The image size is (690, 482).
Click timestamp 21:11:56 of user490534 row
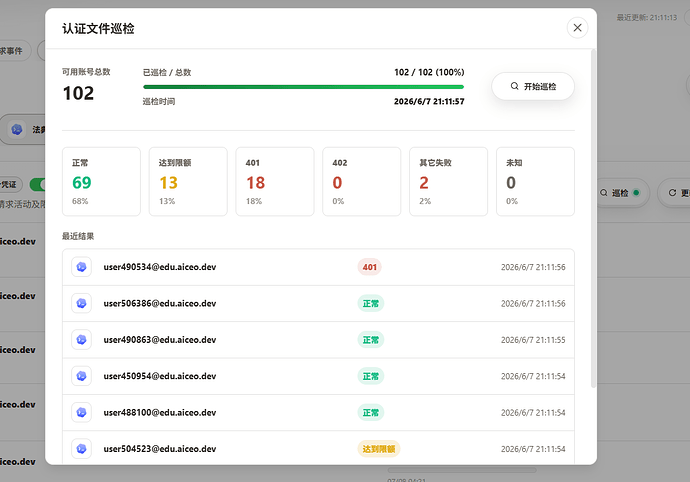(x=533, y=267)
